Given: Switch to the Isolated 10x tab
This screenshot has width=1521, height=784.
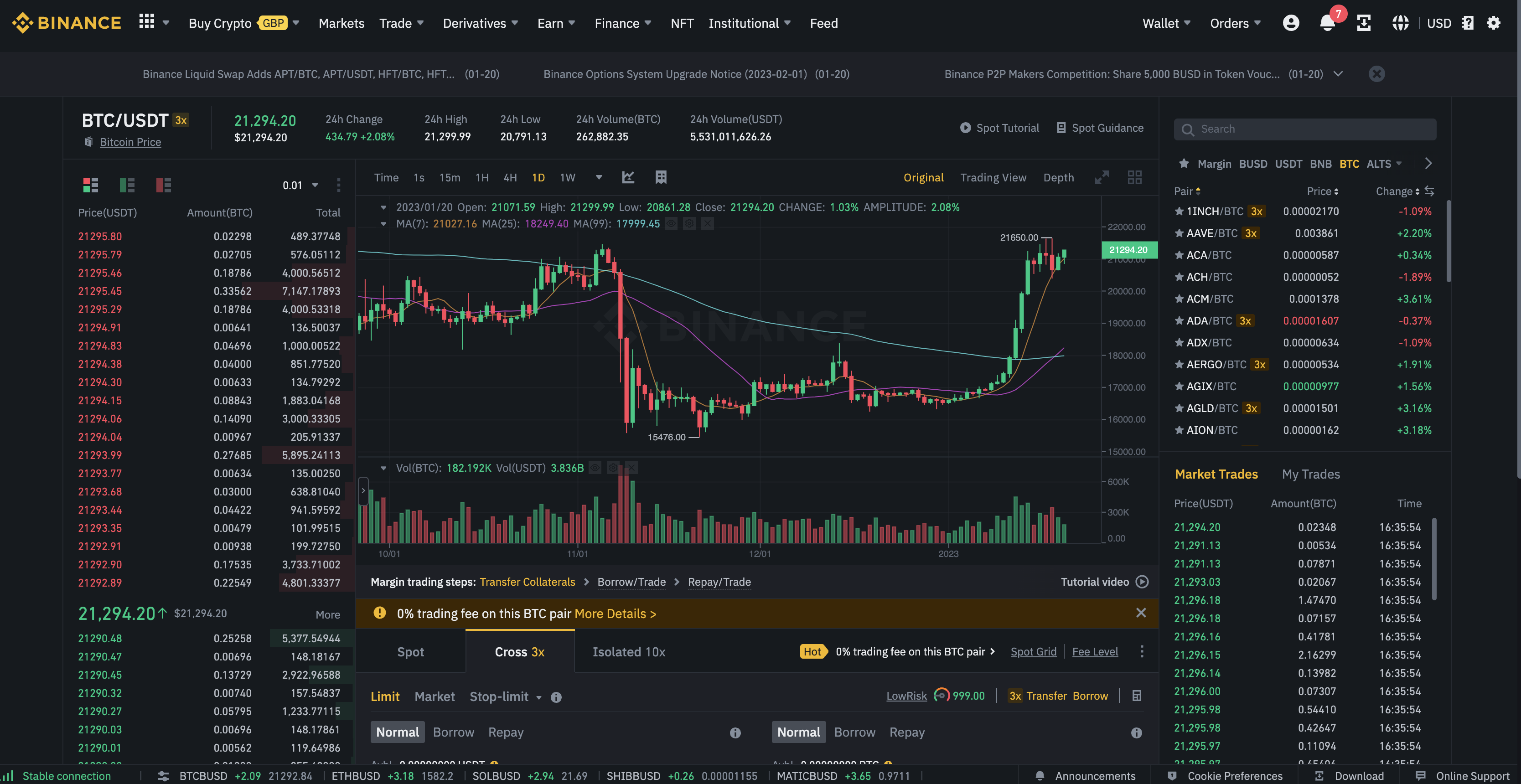Looking at the screenshot, I should (x=628, y=652).
